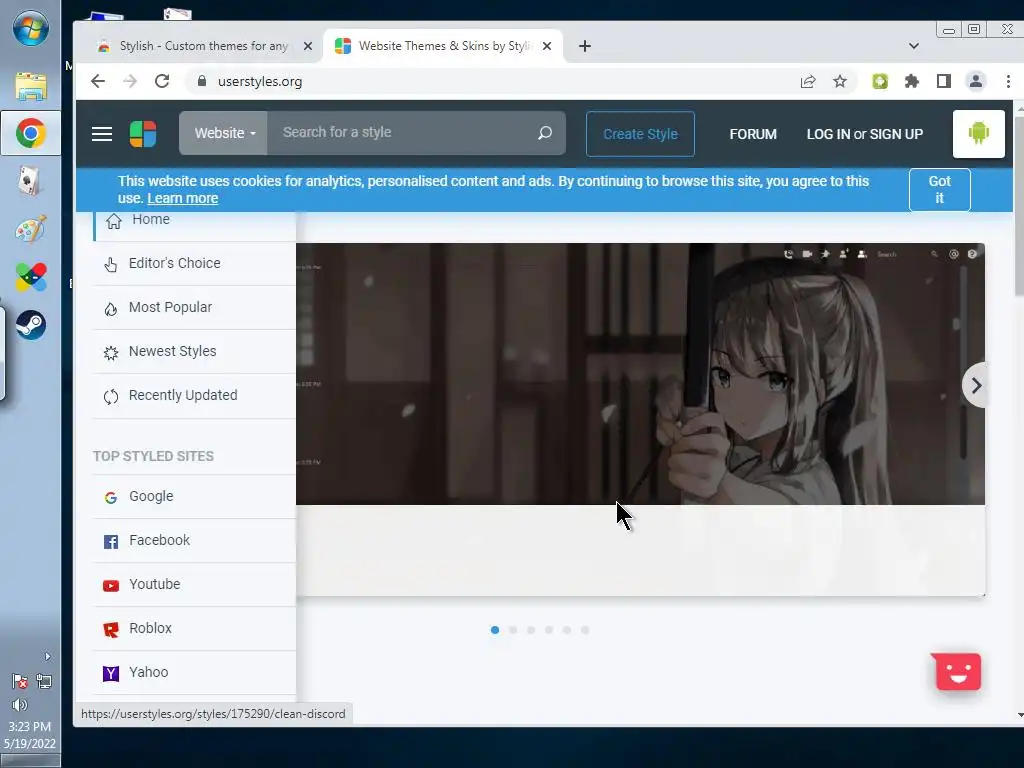Open Windows Explorer from taskbar

(x=31, y=86)
